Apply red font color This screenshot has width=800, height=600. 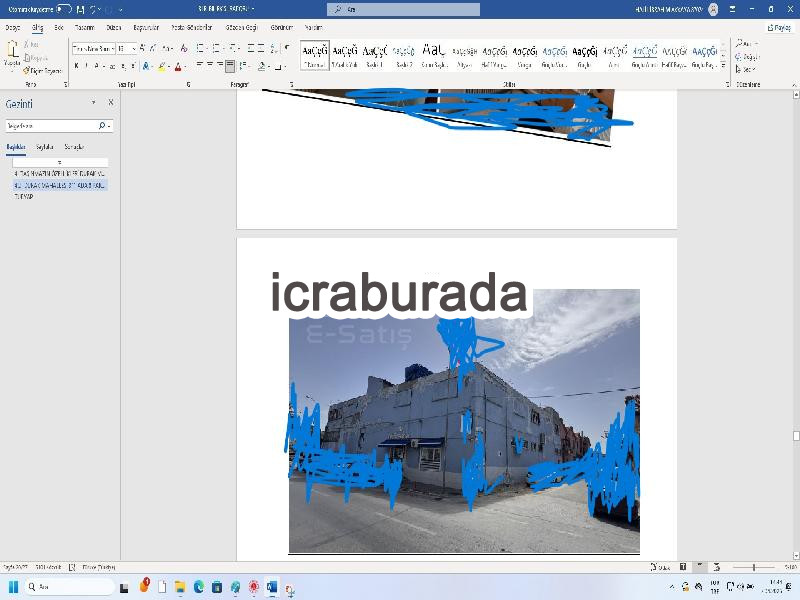(x=178, y=66)
